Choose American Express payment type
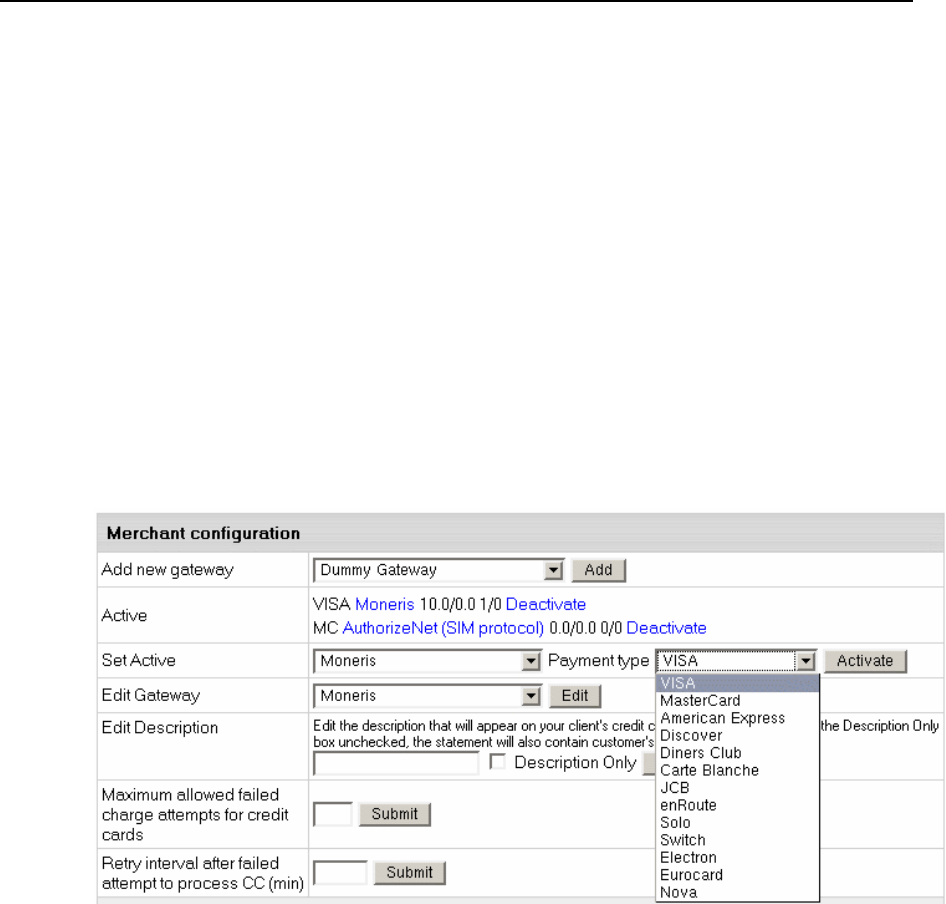The width and height of the screenshot is (946, 904). coord(737,718)
